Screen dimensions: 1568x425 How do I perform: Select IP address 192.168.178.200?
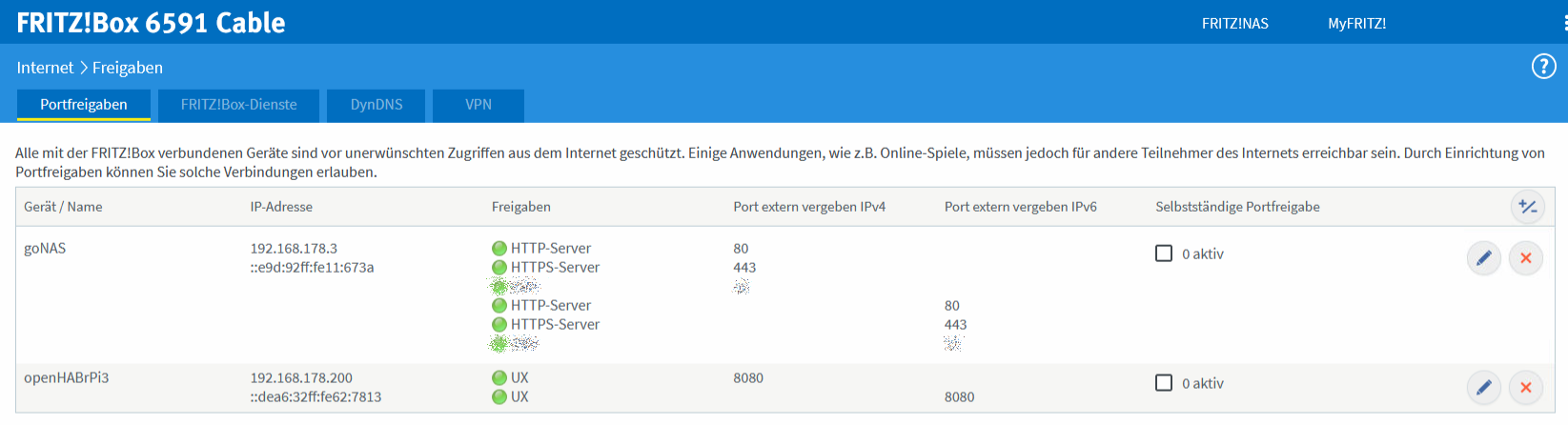[x=301, y=378]
